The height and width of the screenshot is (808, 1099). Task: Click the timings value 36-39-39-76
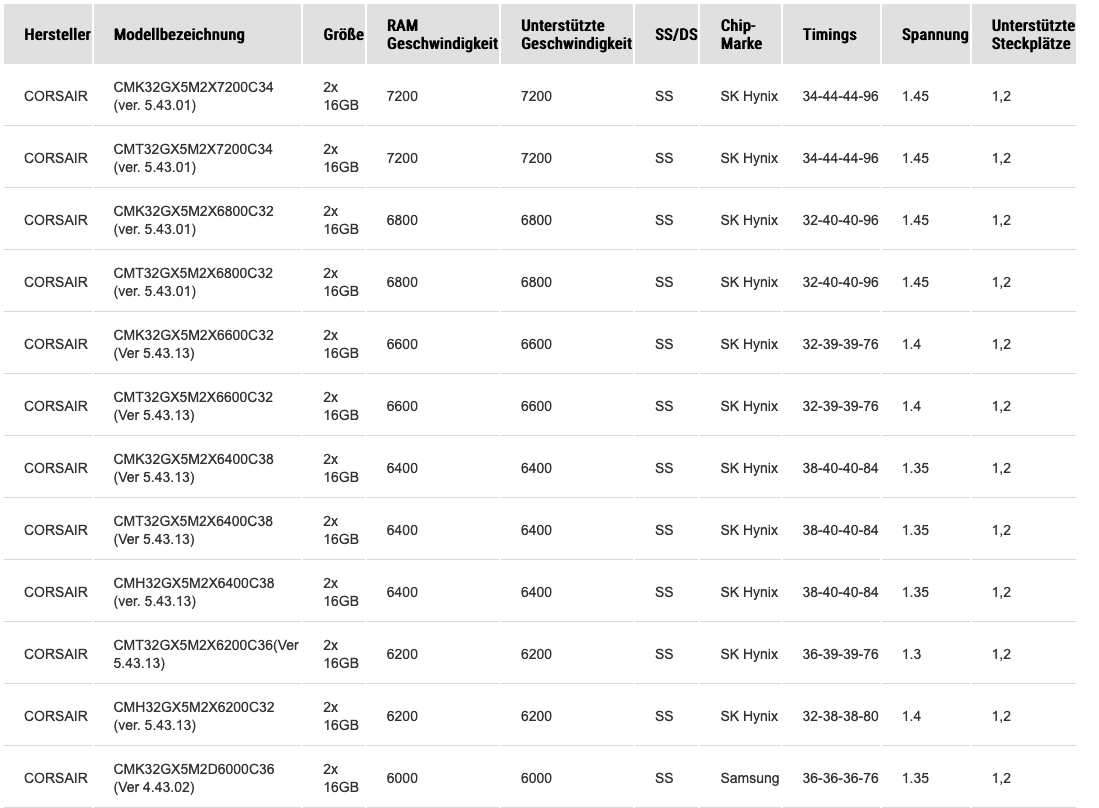point(840,654)
